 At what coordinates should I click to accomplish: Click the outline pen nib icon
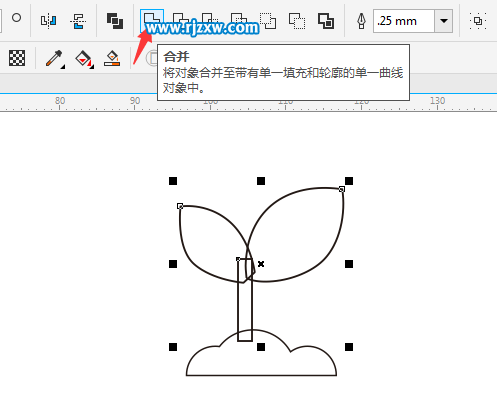[361, 21]
